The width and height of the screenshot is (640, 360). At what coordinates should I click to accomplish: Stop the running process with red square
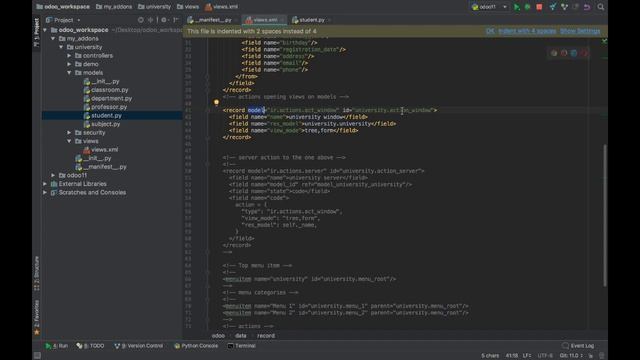point(539,7)
